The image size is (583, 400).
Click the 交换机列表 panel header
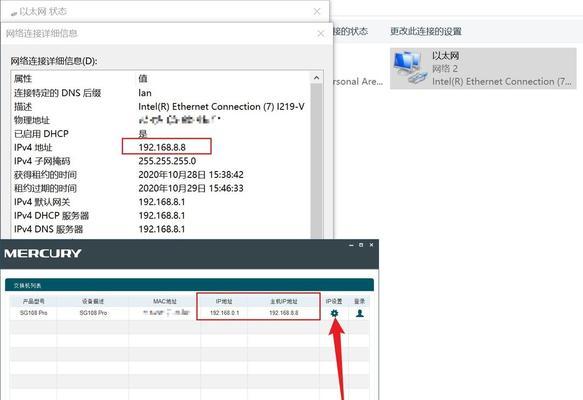(x=189, y=285)
